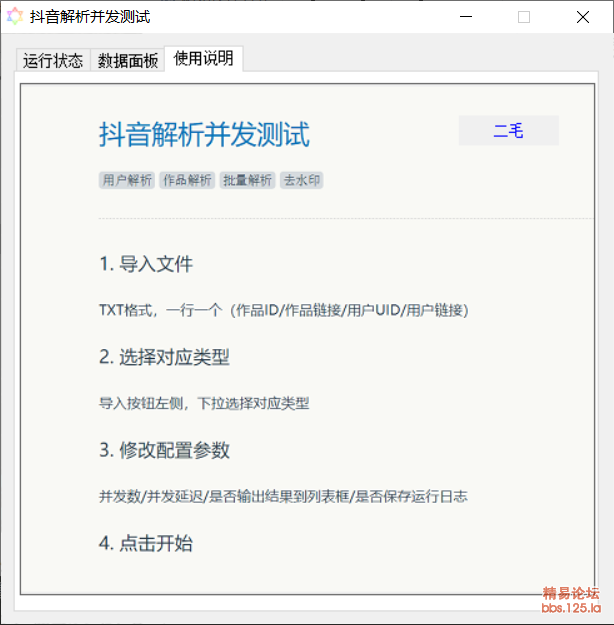Maximize the 抖音解析并发测试 window
The image size is (614, 625).
coord(524,17)
